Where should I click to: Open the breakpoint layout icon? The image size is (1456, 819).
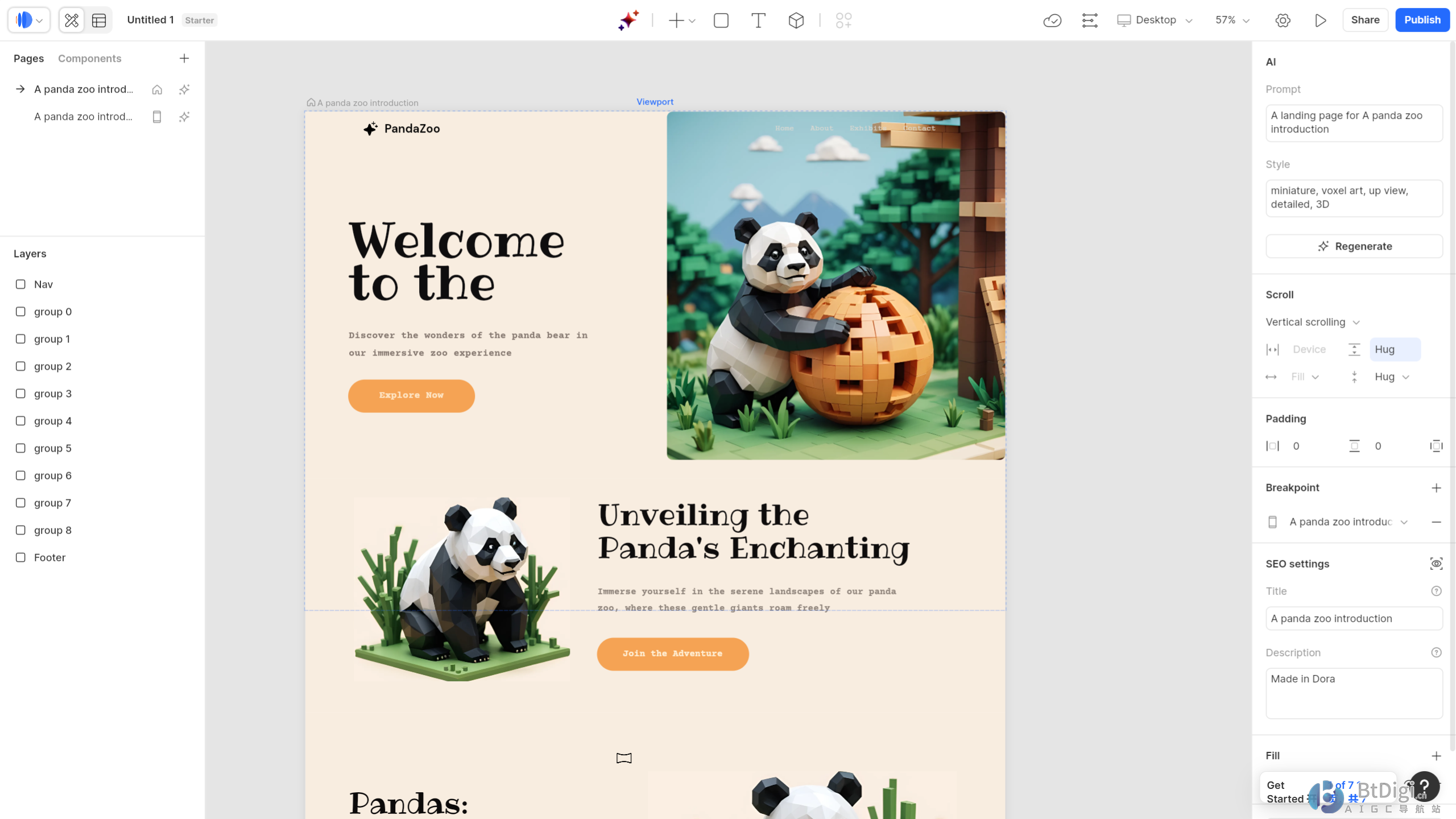click(x=1090, y=20)
